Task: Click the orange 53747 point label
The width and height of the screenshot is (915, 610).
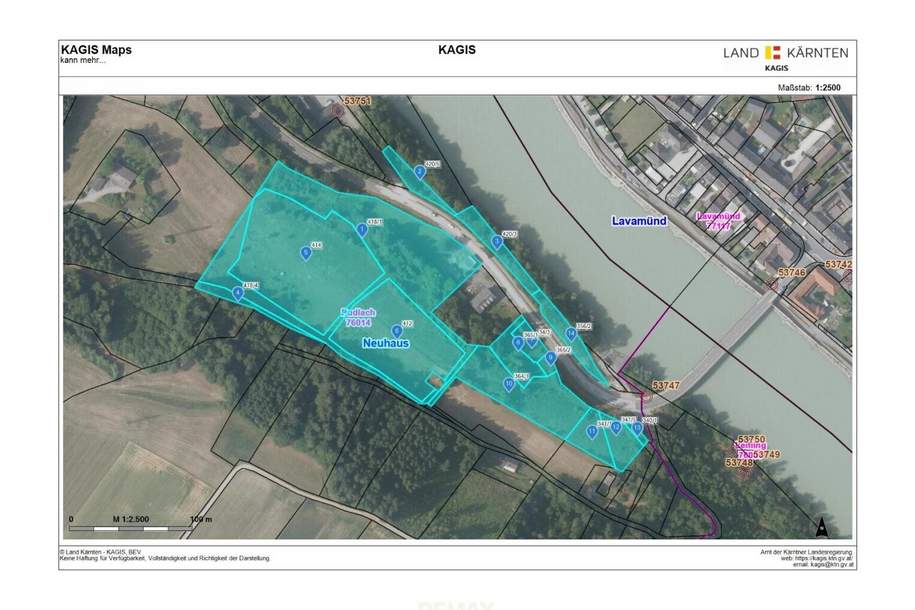Action: click(x=666, y=386)
